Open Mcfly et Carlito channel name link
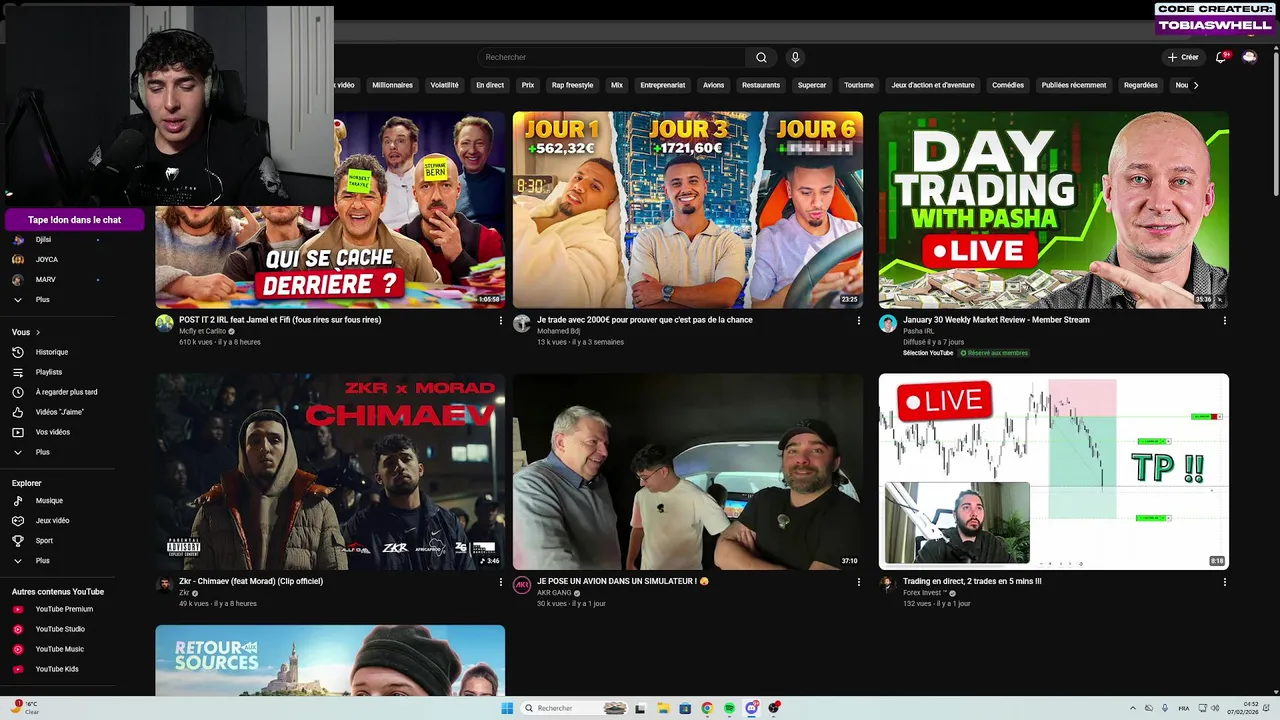1280x720 pixels. click(x=204, y=331)
